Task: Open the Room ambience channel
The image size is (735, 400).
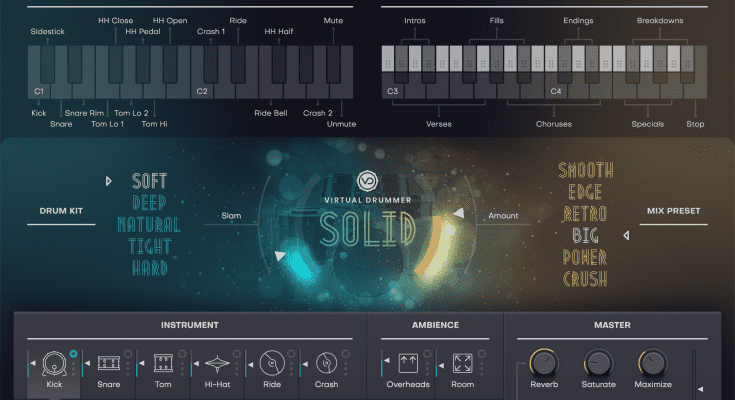Action: pyautogui.click(x=463, y=363)
